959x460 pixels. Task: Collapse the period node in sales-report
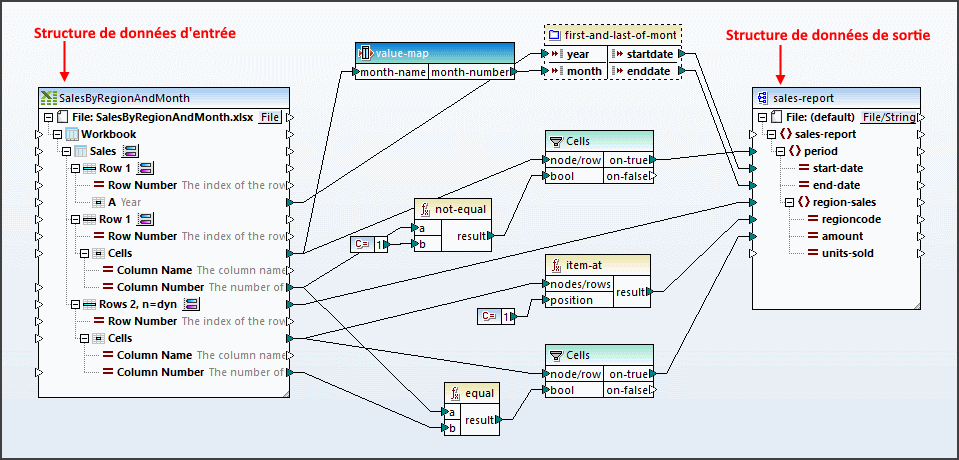click(x=780, y=151)
